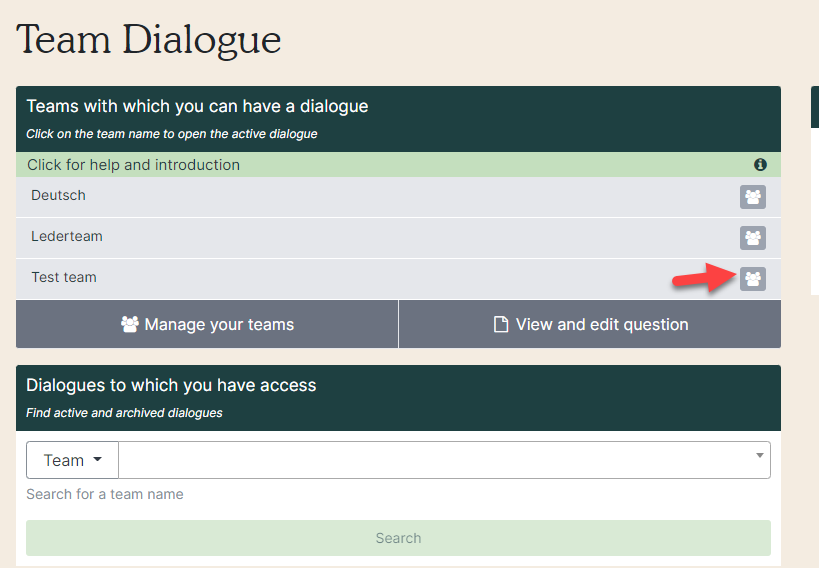Screen dimensions: 819x568
Task: Expand the team name list arrow
Action: (x=759, y=456)
